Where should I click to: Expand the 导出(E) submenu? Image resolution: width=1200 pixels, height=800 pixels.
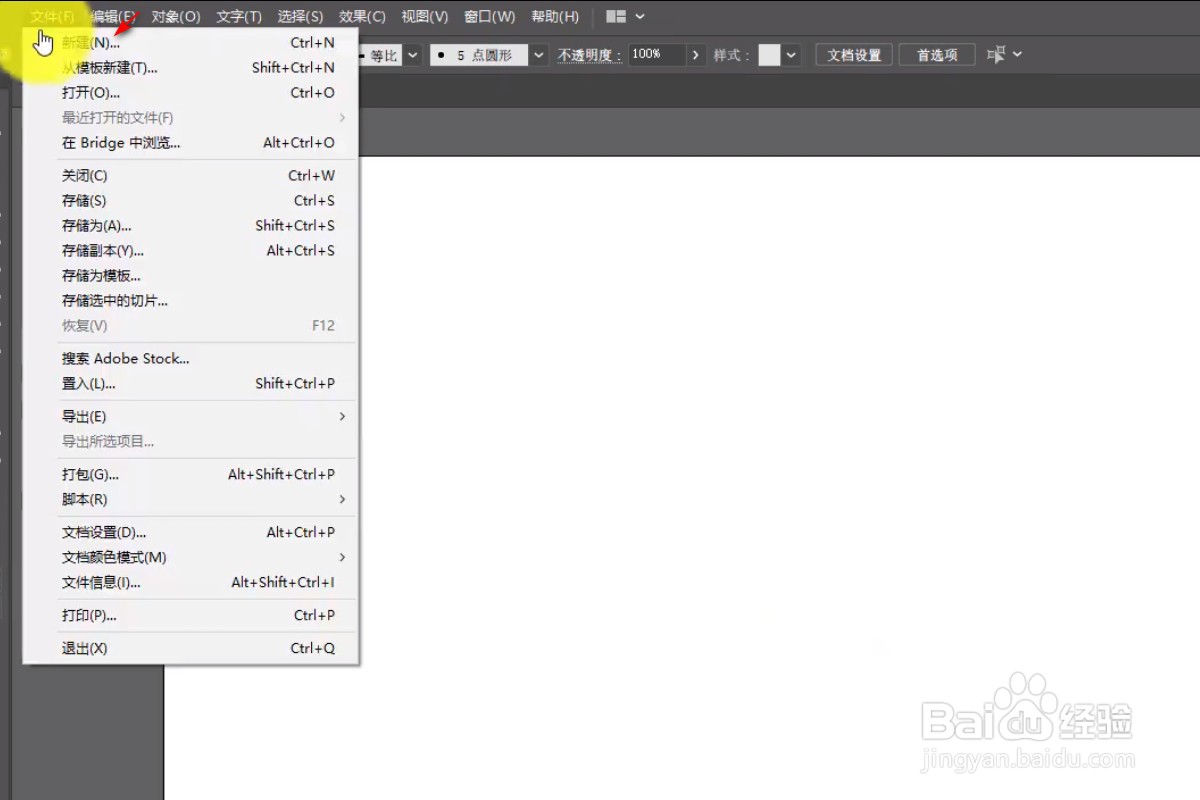coord(190,417)
